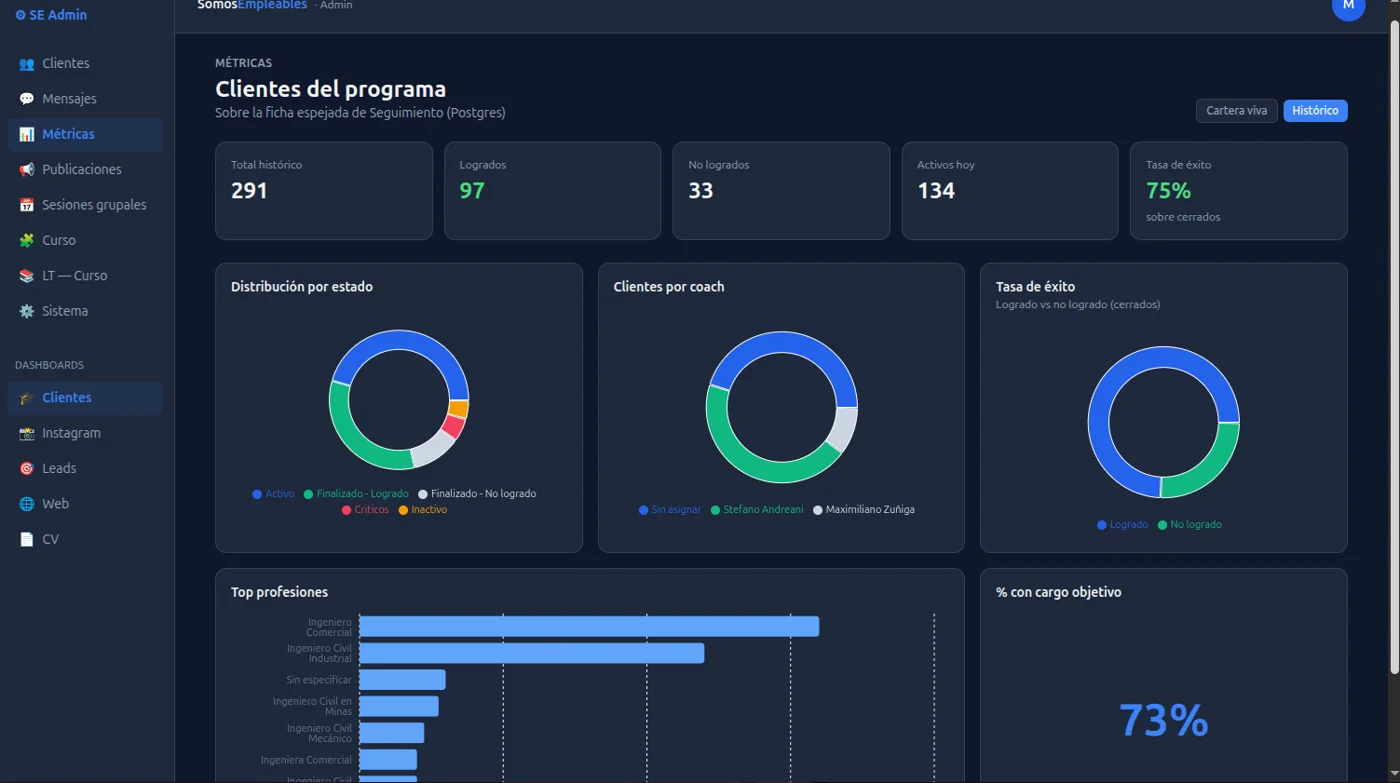Toggle Finalizado - Logrado legend entry

(356, 494)
